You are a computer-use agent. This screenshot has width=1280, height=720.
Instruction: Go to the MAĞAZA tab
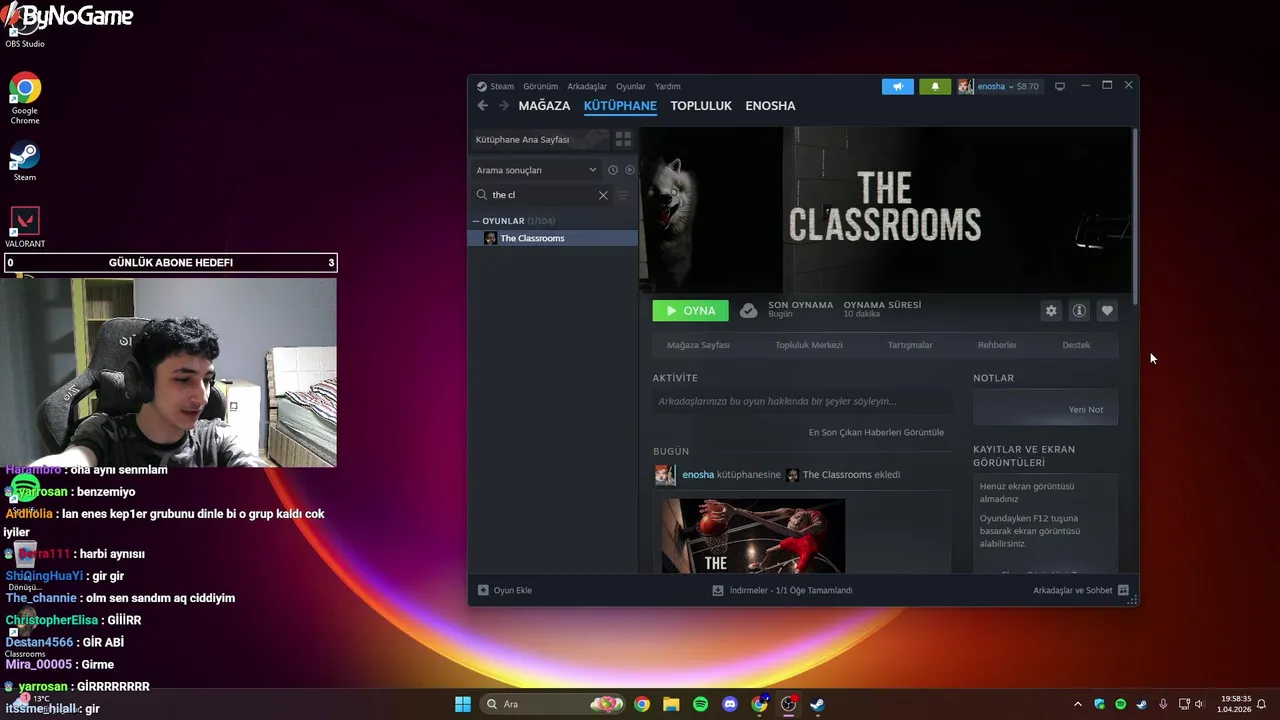[544, 106]
